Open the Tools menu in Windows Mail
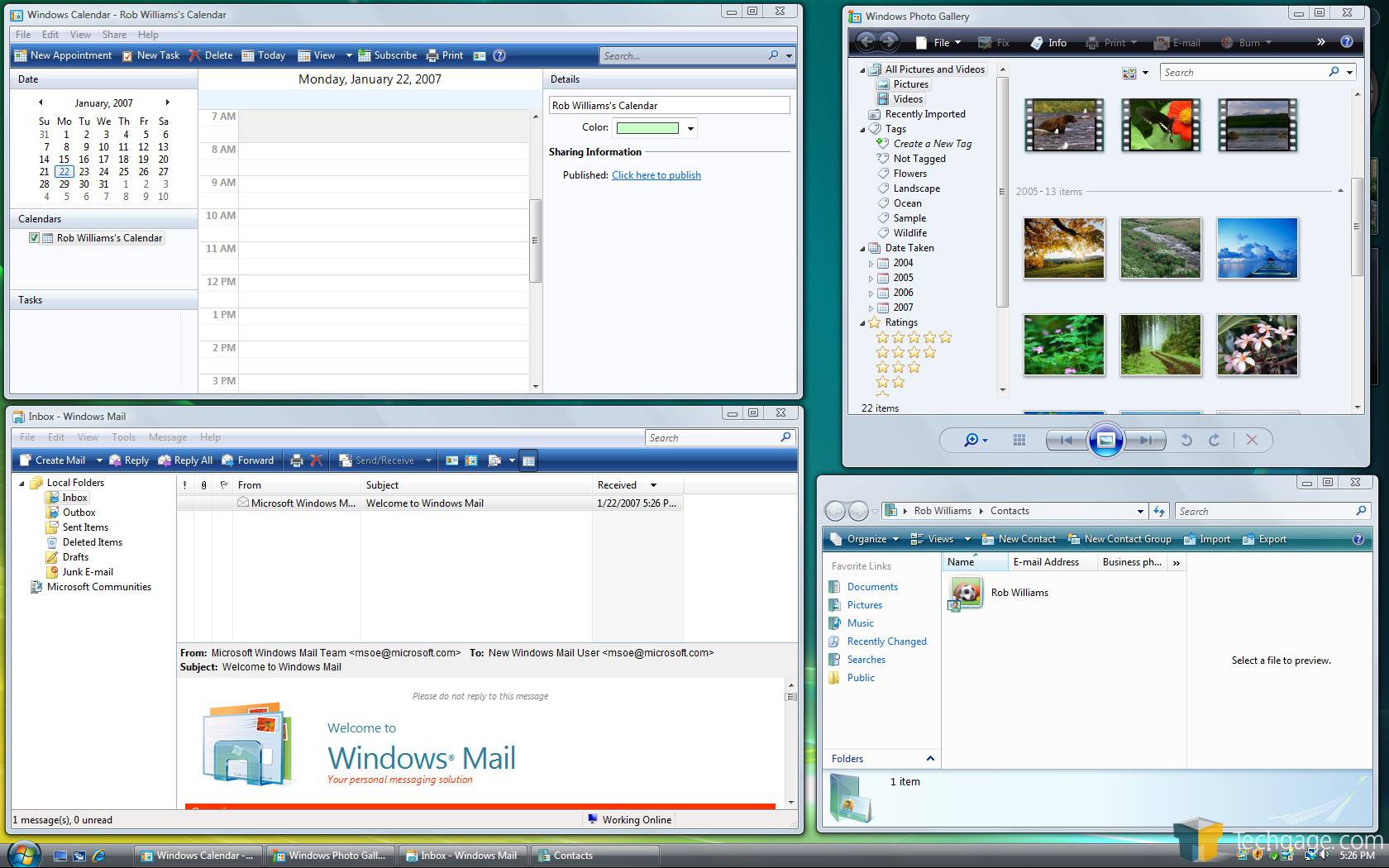 123,437
